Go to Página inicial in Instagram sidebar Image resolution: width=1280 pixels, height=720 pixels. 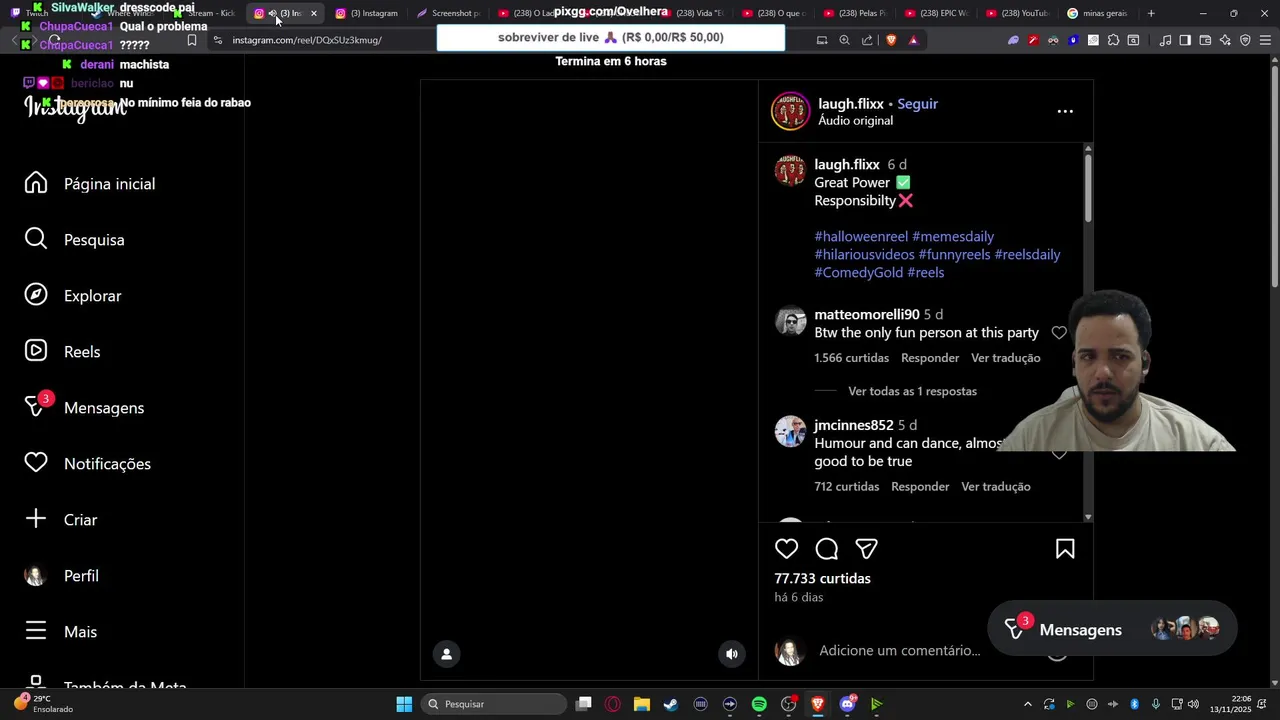[x=110, y=184]
